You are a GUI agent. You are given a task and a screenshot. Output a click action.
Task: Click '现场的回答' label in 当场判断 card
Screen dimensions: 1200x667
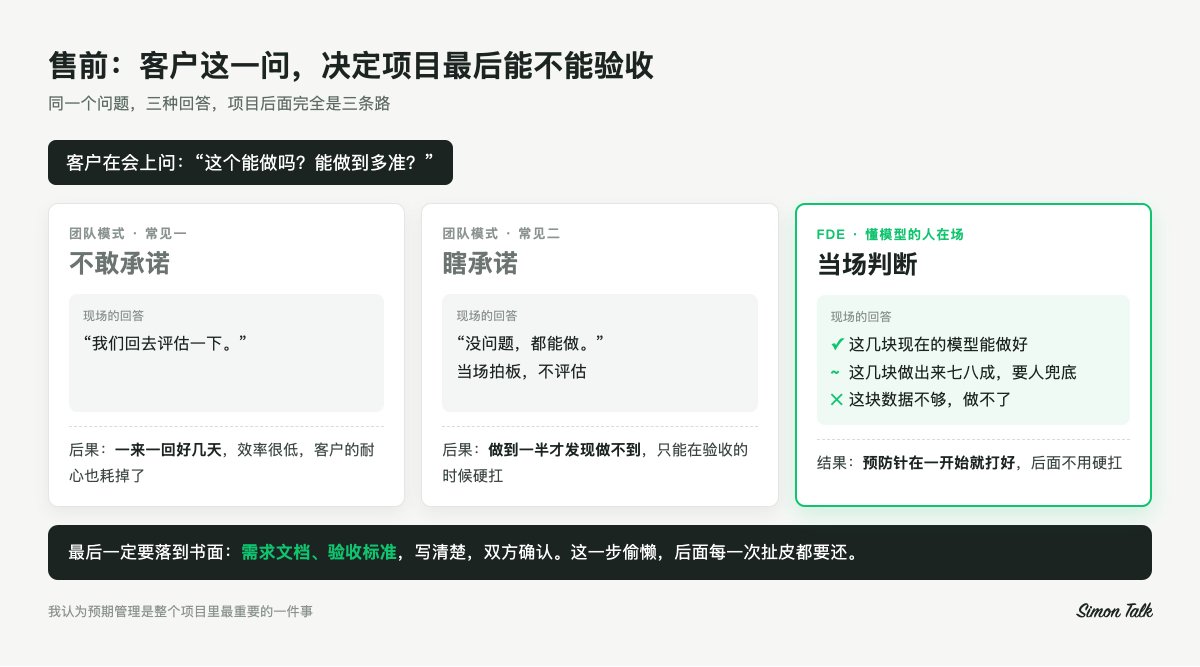[x=861, y=316]
